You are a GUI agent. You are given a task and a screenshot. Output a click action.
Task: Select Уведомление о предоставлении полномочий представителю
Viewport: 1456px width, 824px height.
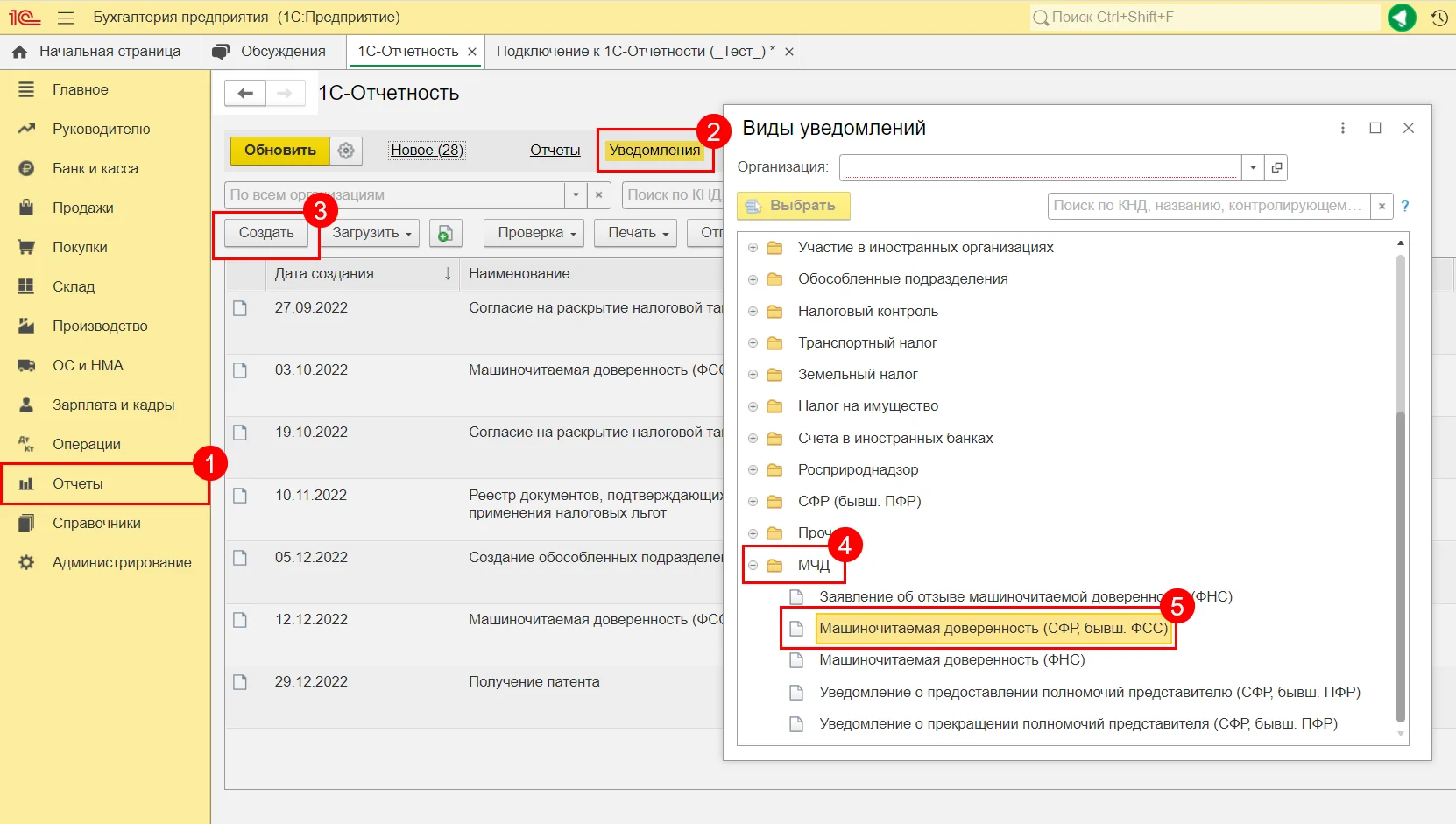[x=1090, y=693]
